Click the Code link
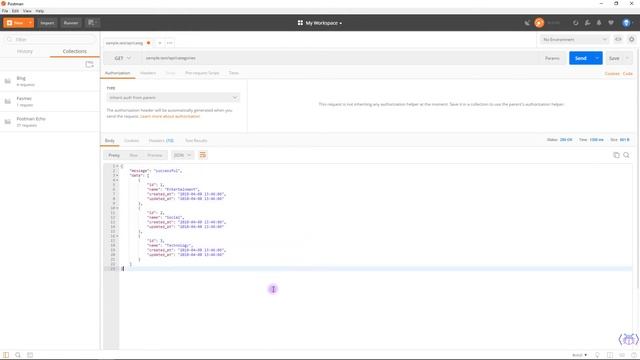Screen dimensions: 640x360 point(628,73)
